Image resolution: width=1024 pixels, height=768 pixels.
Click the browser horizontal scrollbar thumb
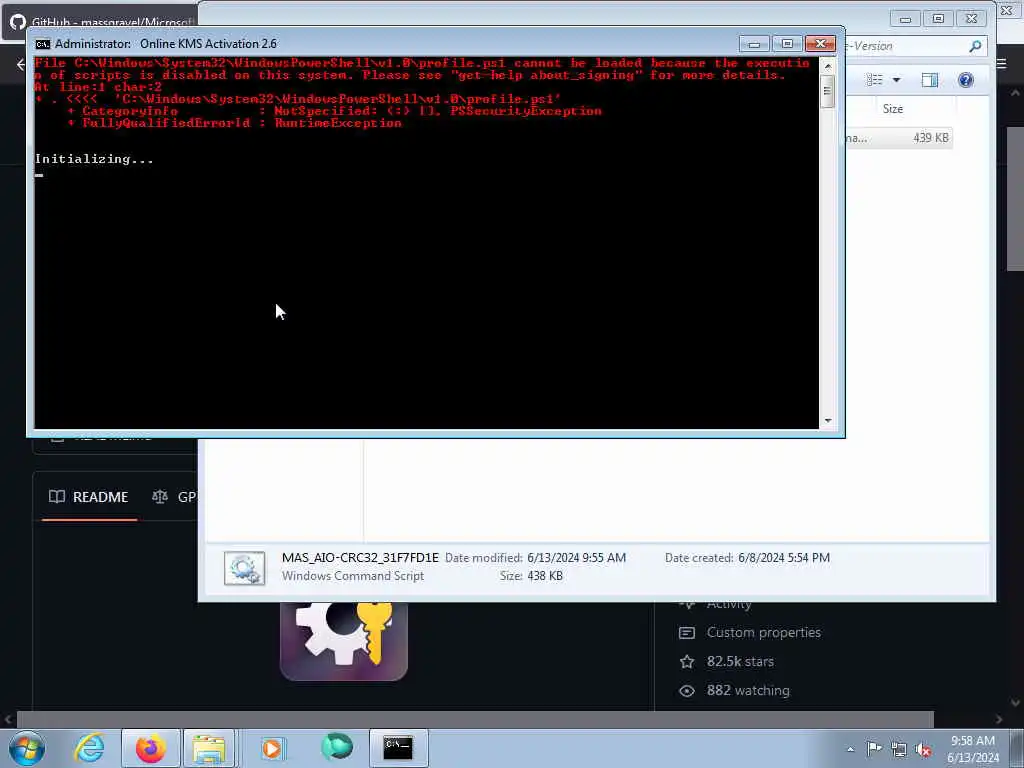tap(475, 719)
